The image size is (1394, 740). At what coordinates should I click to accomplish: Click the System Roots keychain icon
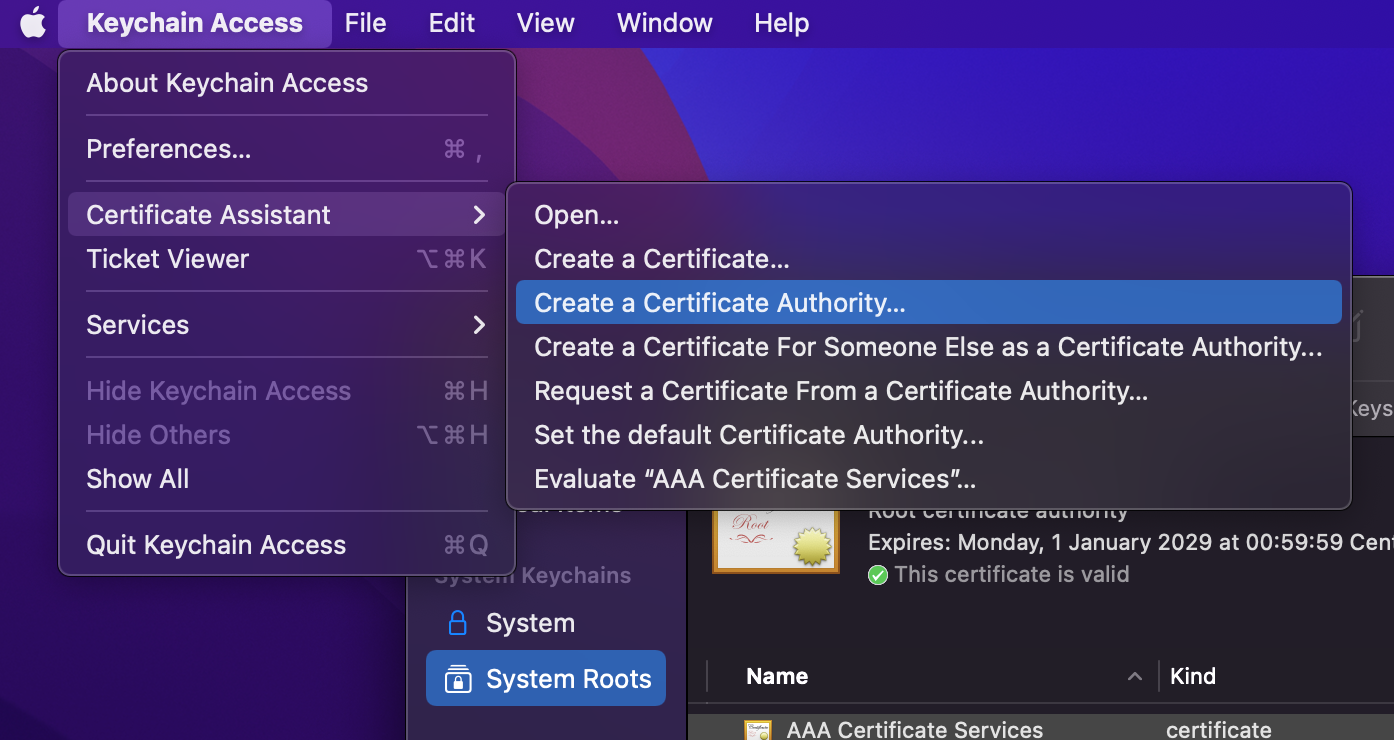[x=458, y=679]
